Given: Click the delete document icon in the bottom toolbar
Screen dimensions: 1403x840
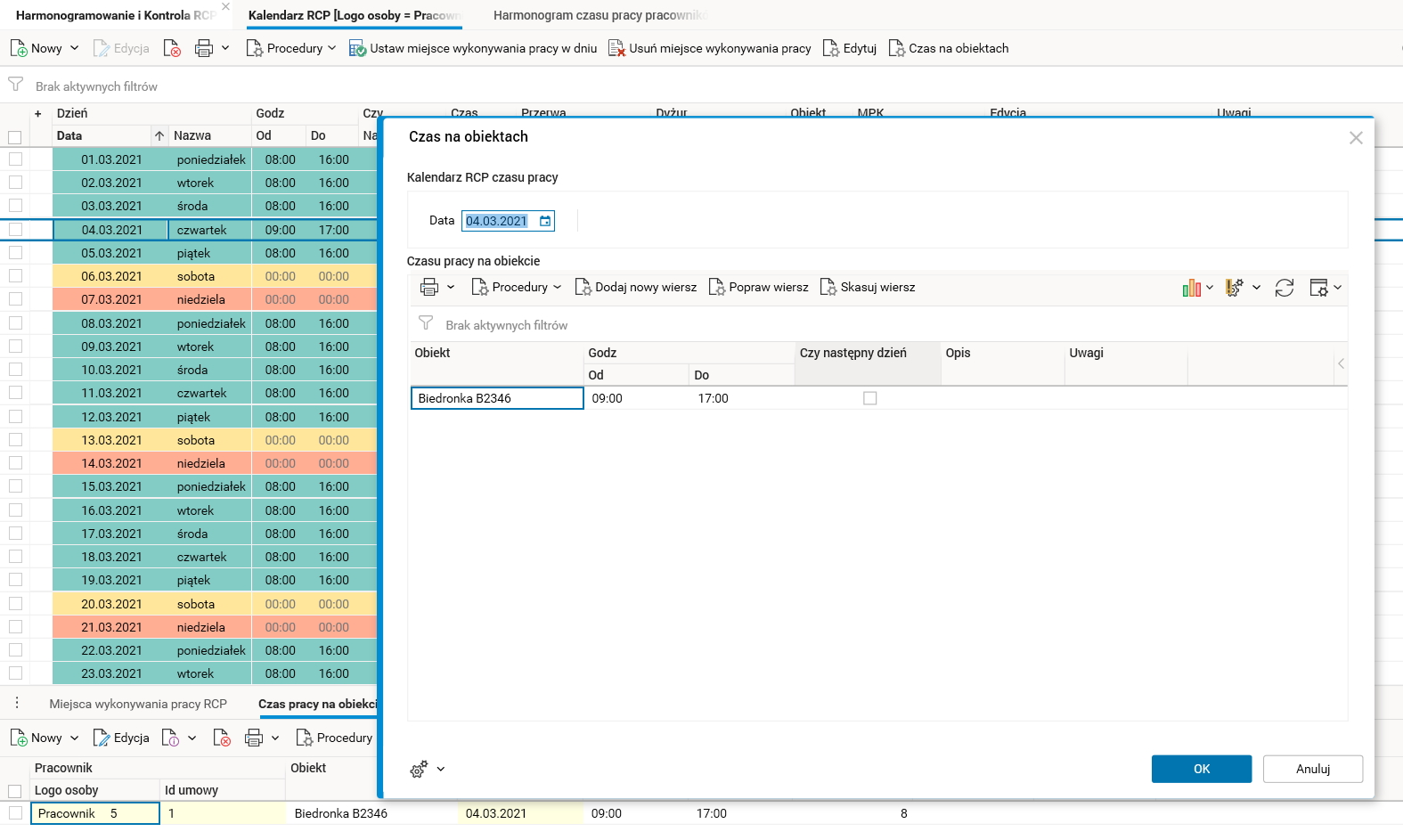Looking at the screenshot, I should tap(222, 738).
